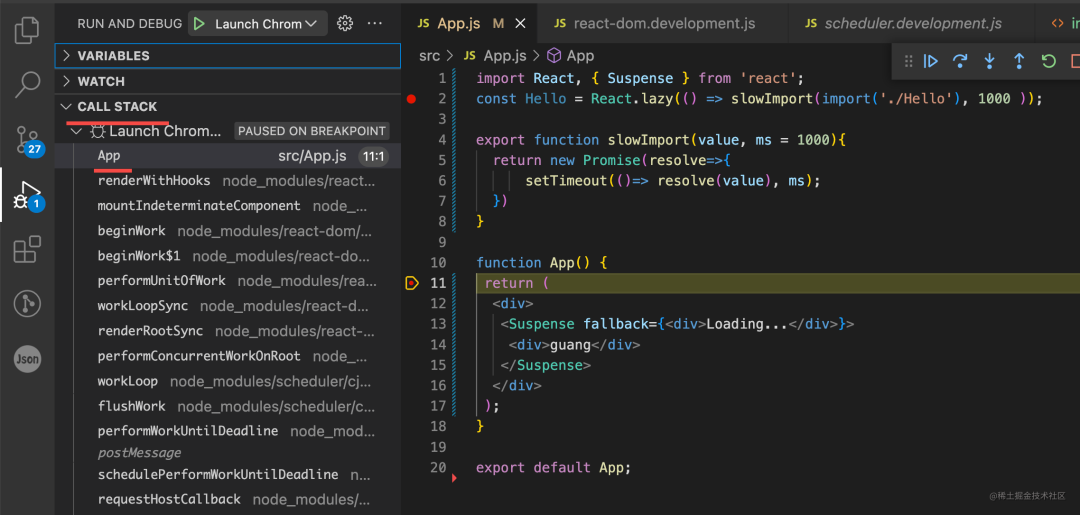
Task: Select performWorkUntilDeadline stack frame
Action: coord(228,431)
